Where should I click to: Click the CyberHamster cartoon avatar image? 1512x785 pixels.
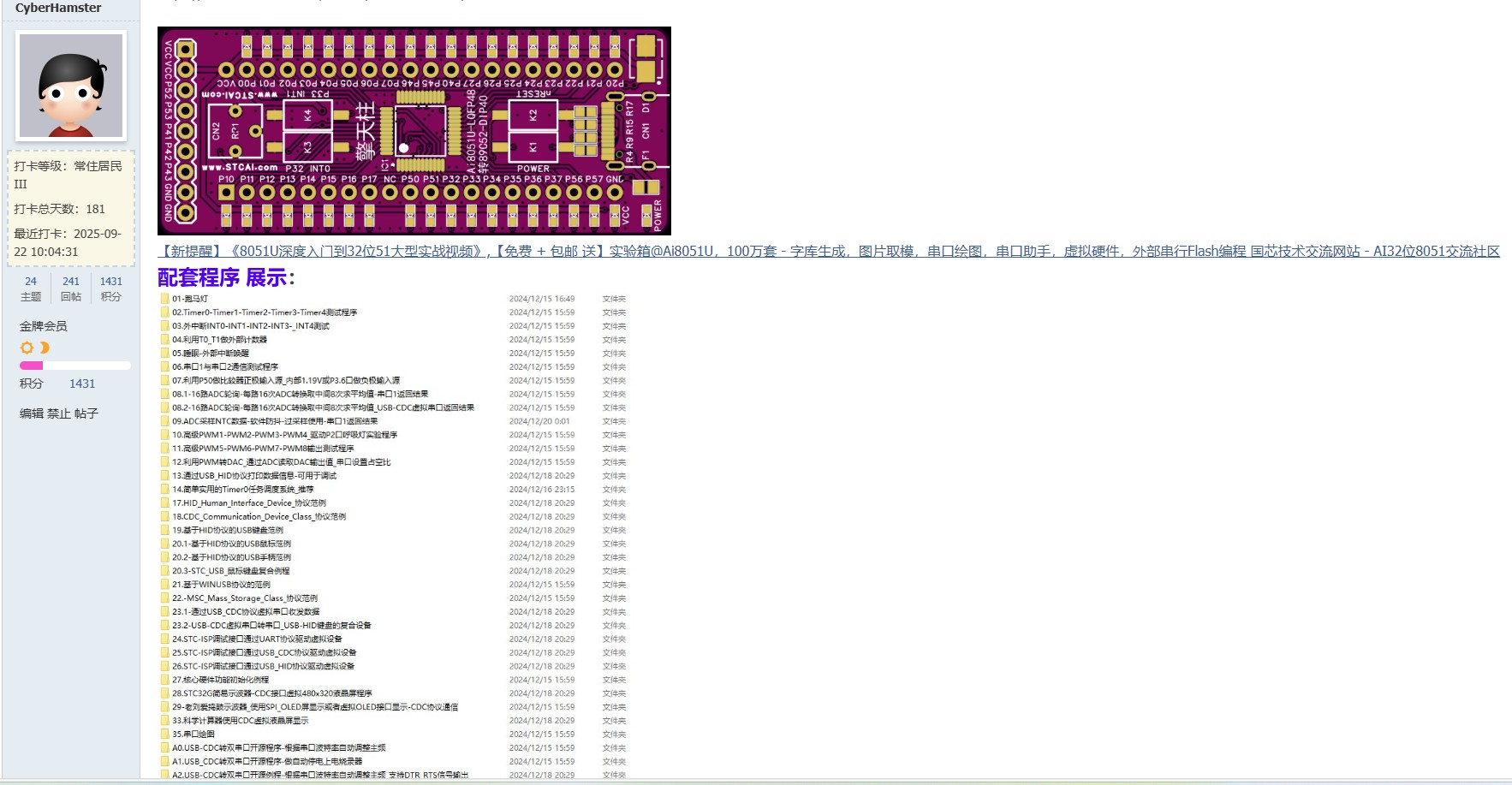point(71,86)
